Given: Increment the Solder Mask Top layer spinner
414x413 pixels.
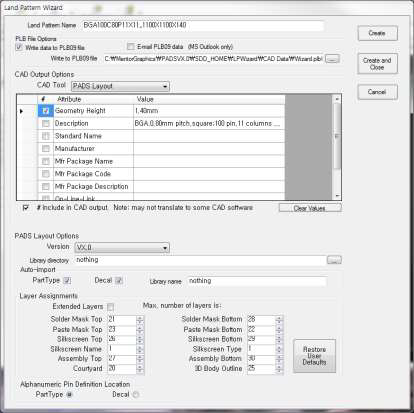Looking at the screenshot, I should click(x=140, y=318).
